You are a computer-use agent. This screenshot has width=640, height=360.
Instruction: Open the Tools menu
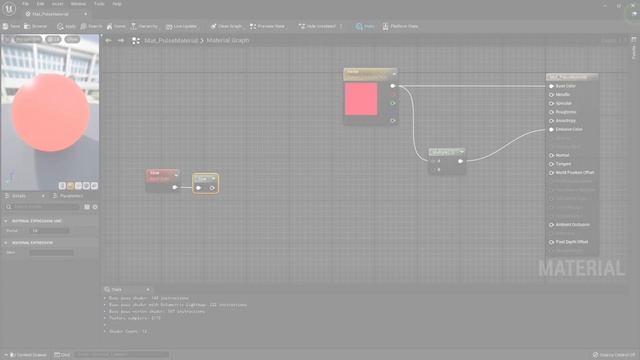pyautogui.click(x=99, y=4)
